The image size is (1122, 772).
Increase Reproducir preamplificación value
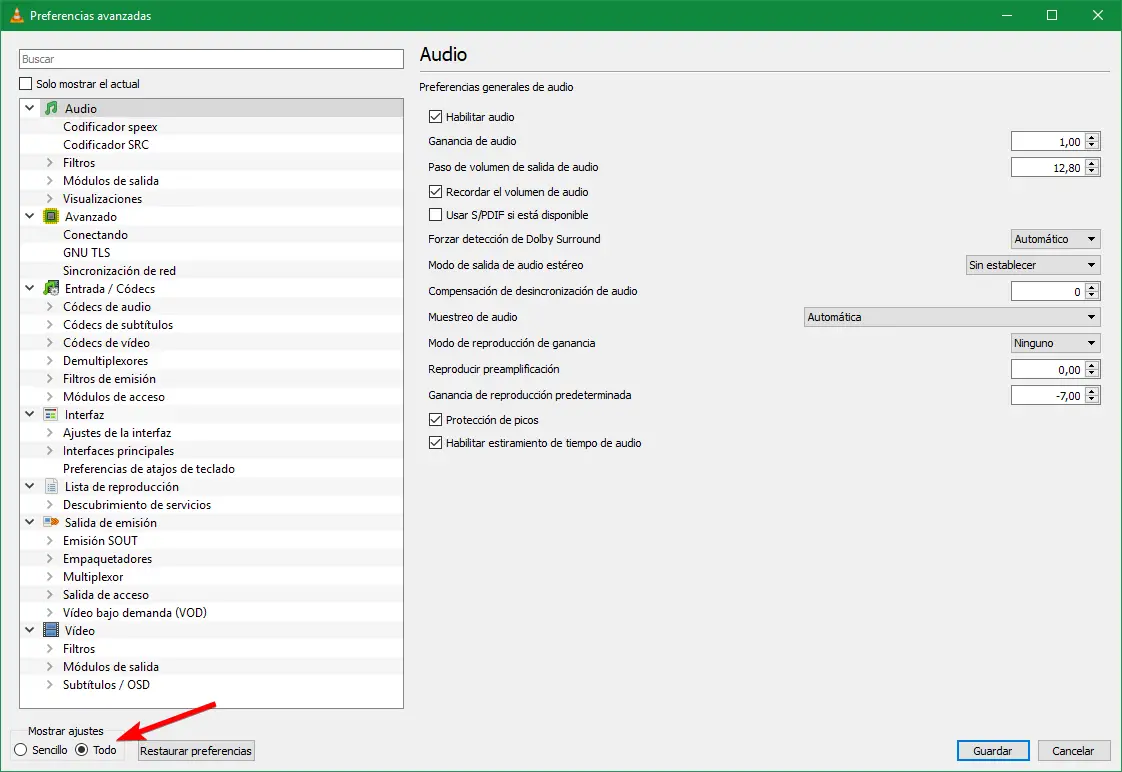(1092, 365)
